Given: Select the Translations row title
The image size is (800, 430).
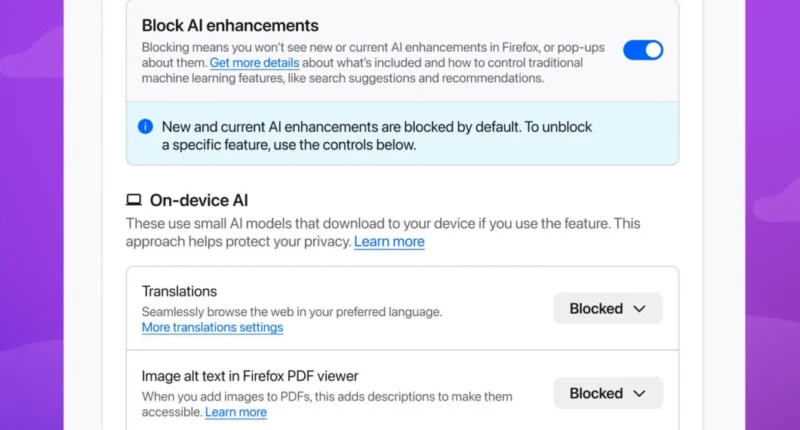Looking at the screenshot, I should click(179, 291).
